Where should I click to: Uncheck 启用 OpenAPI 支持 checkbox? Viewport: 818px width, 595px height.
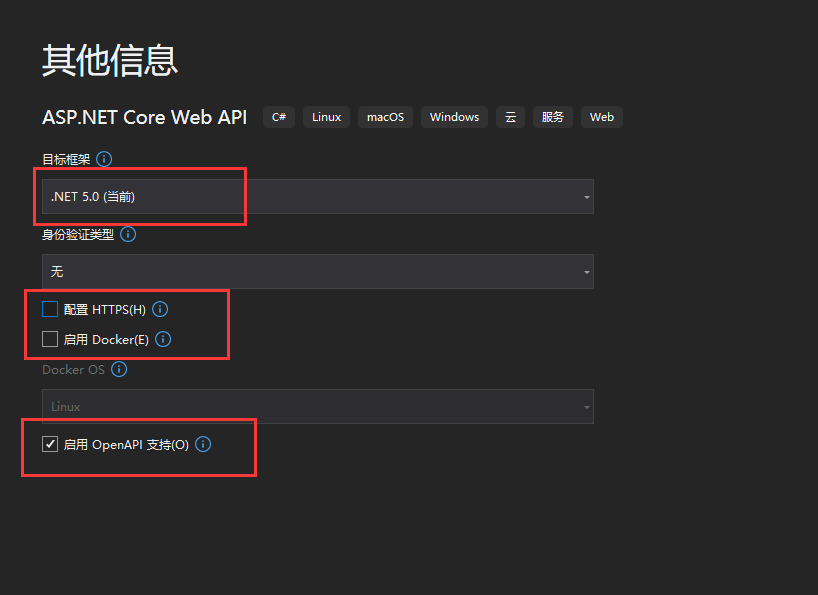click(50, 444)
